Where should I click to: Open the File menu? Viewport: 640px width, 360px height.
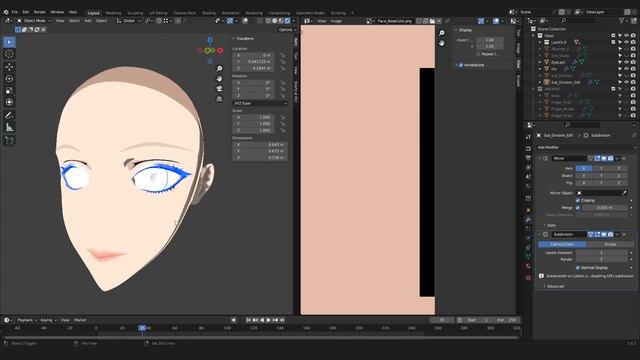[x=15, y=12]
